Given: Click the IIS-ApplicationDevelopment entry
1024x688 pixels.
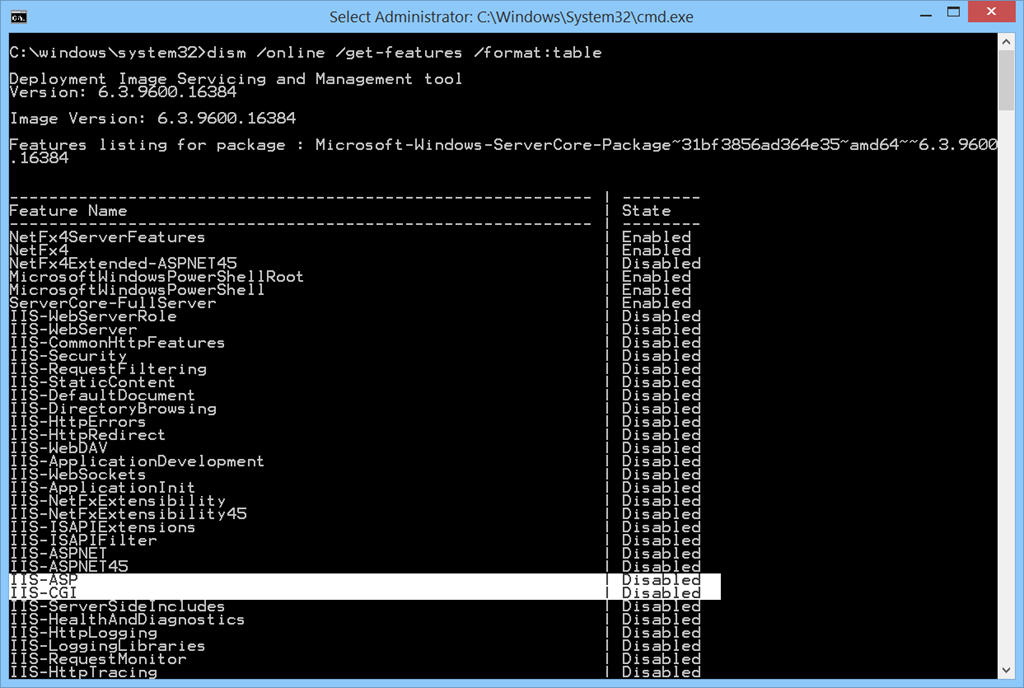Looking at the screenshot, I should [136, 461].
